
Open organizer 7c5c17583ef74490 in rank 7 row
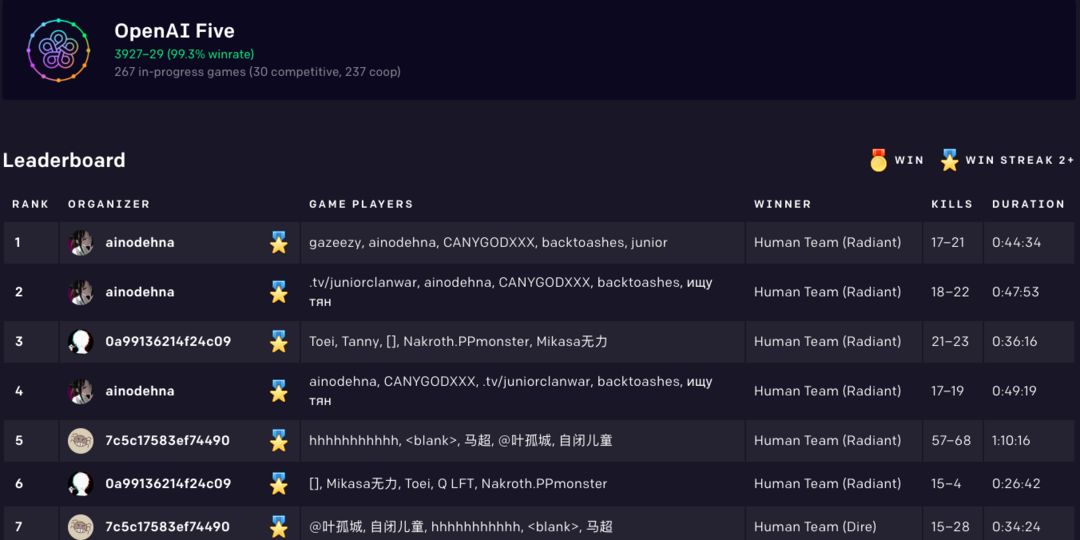coord(167,527)
